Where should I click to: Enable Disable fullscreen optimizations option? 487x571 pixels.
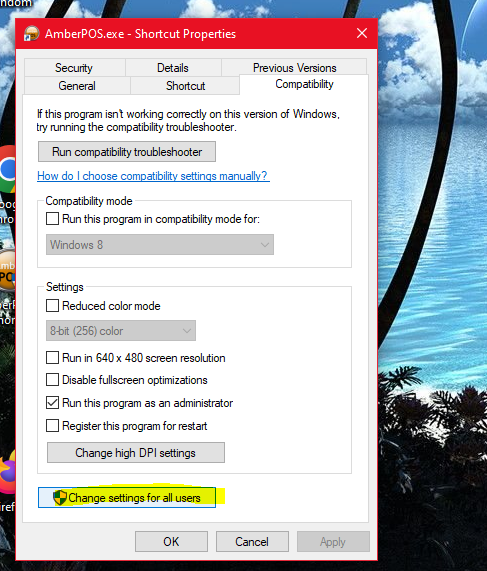pos(52,380)
